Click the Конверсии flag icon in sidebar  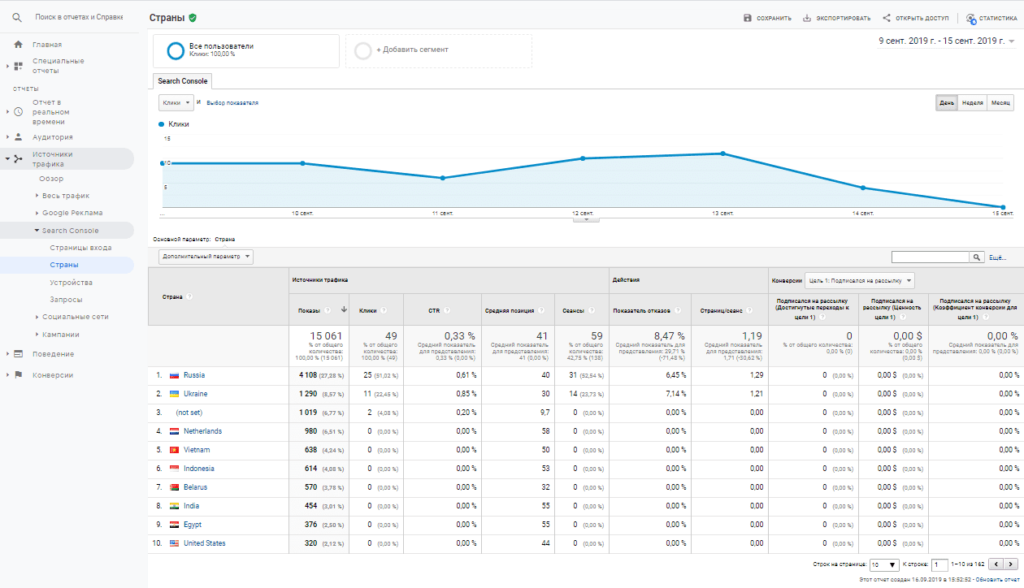(18, 375)
